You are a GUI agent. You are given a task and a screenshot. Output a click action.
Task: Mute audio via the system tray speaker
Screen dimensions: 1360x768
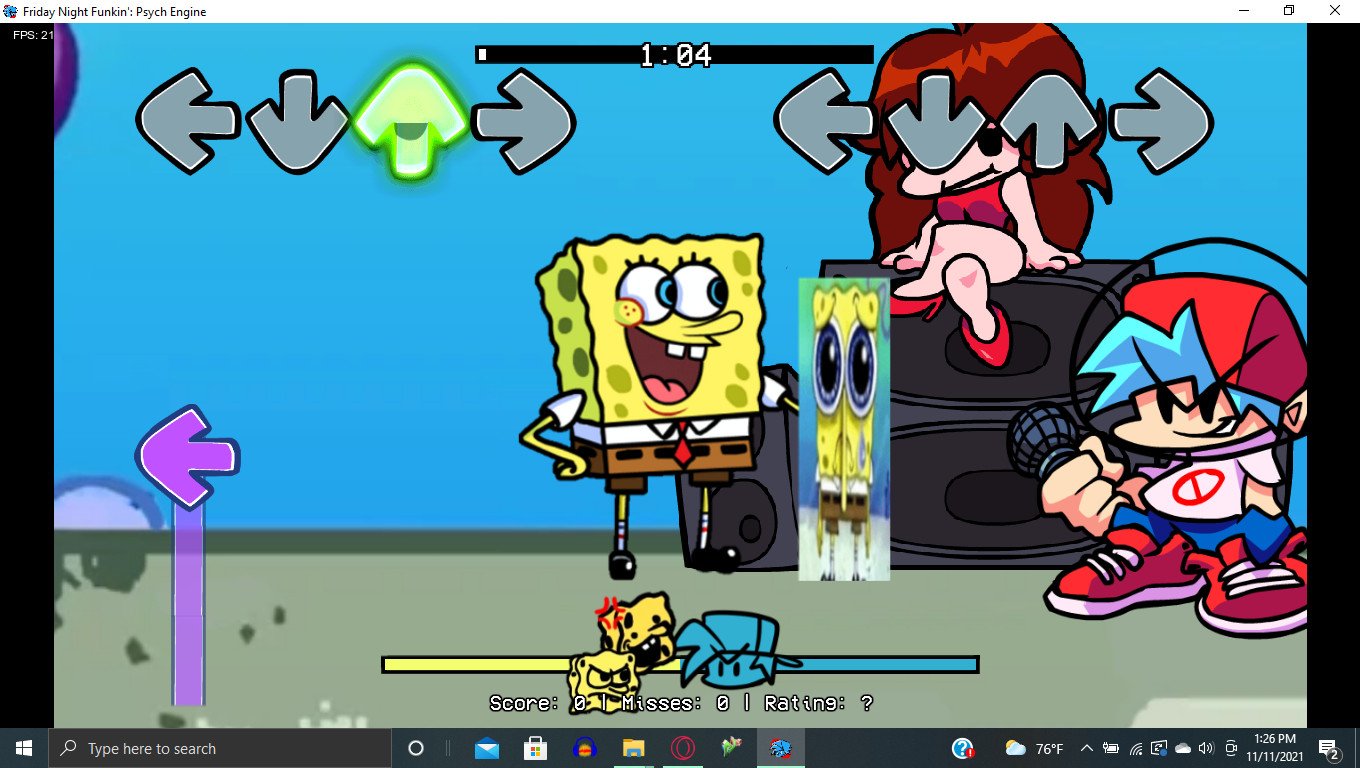click(x=1204, y=748)
